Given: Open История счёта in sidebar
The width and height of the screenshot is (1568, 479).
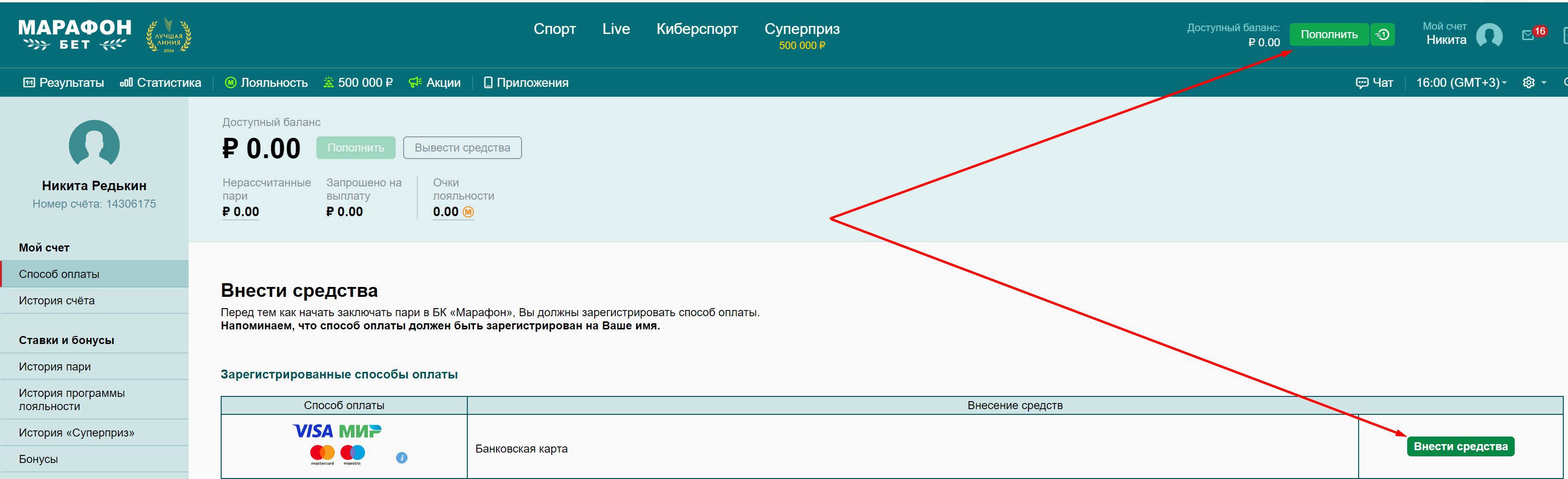Looking at the screenshot, I should pos(94,301).
